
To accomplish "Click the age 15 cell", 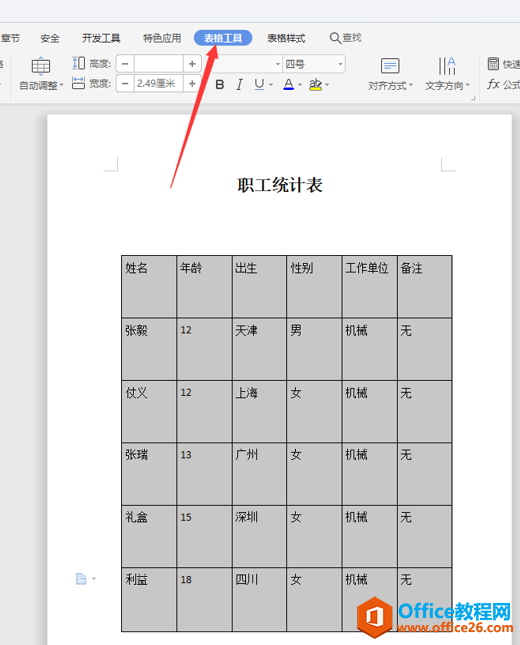I will [204, 536].
